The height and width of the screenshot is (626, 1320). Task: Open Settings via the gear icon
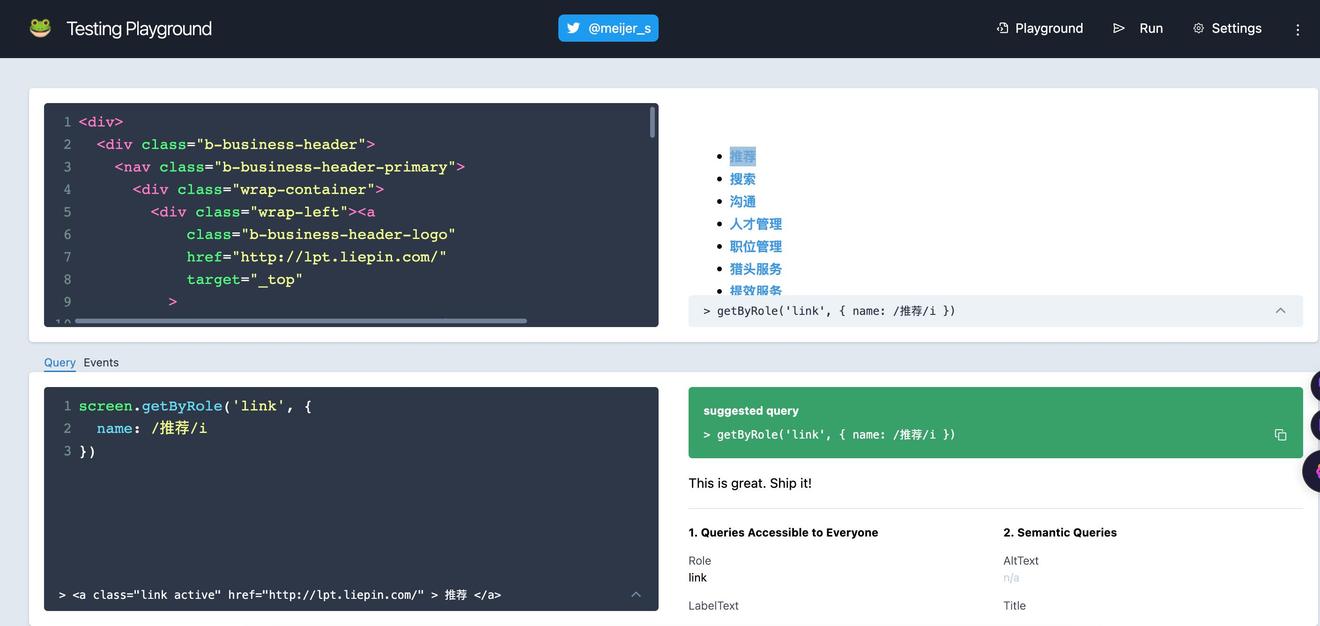[x=1198, y=28]
